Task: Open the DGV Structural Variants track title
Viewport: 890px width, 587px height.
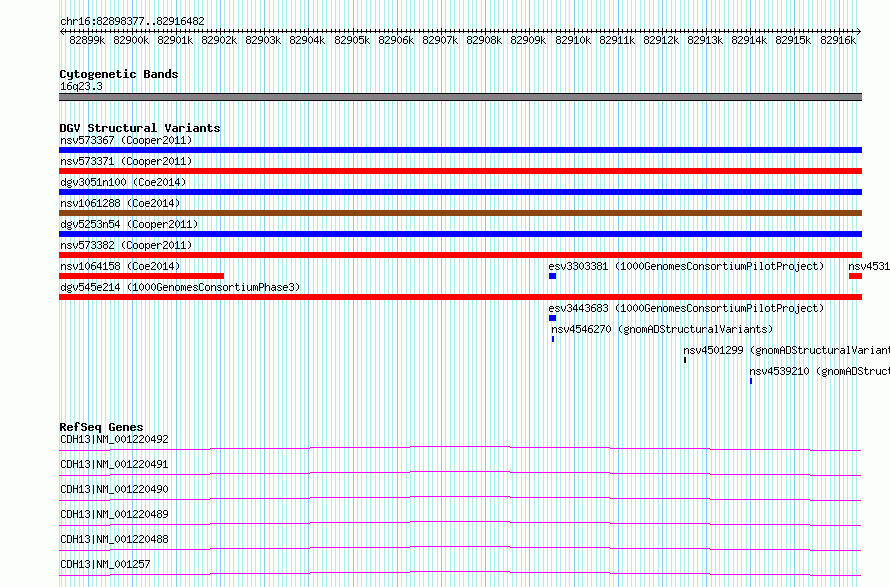Action: coord(140,128)
